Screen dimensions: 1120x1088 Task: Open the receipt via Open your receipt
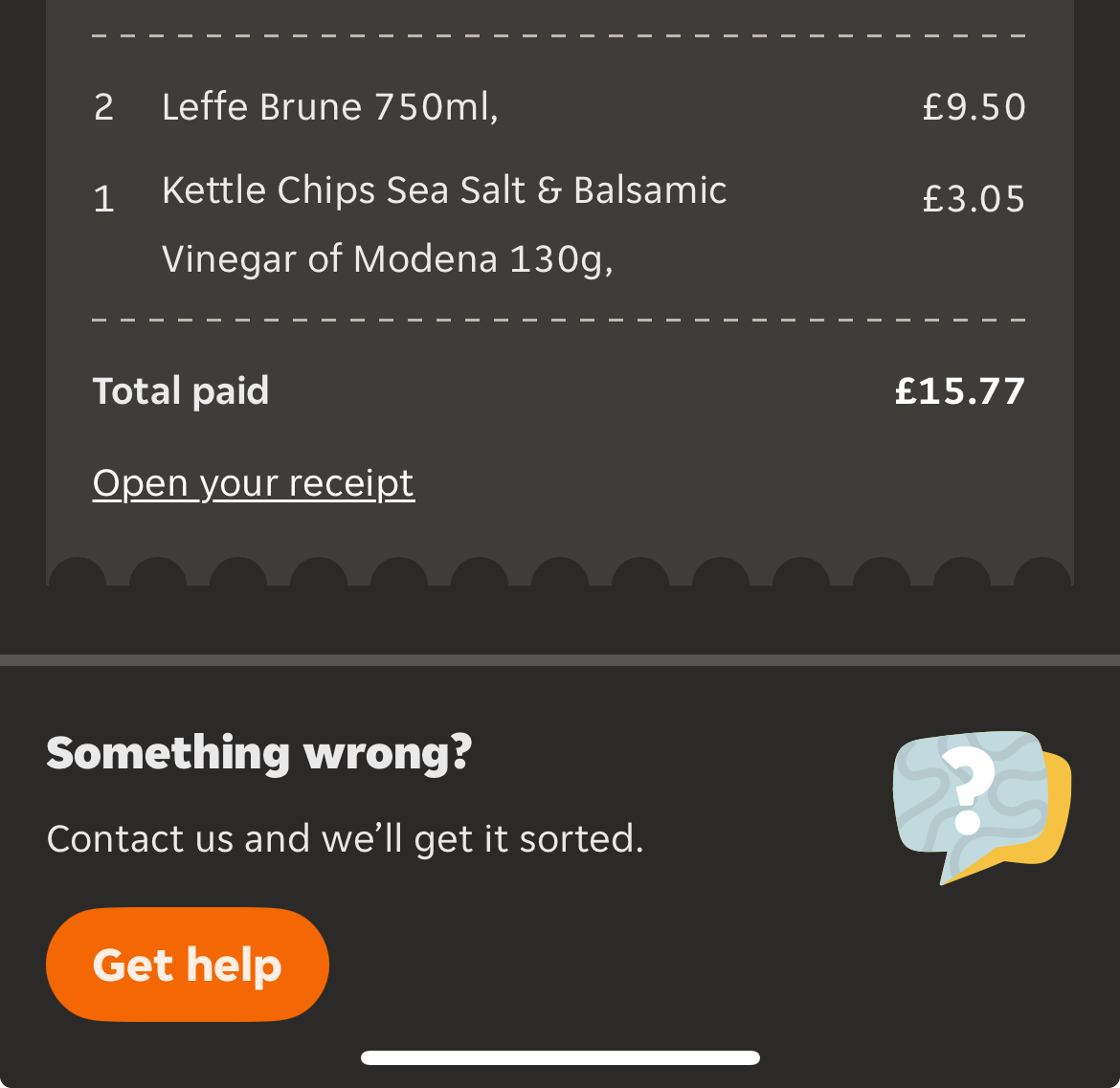coord(254,483)
